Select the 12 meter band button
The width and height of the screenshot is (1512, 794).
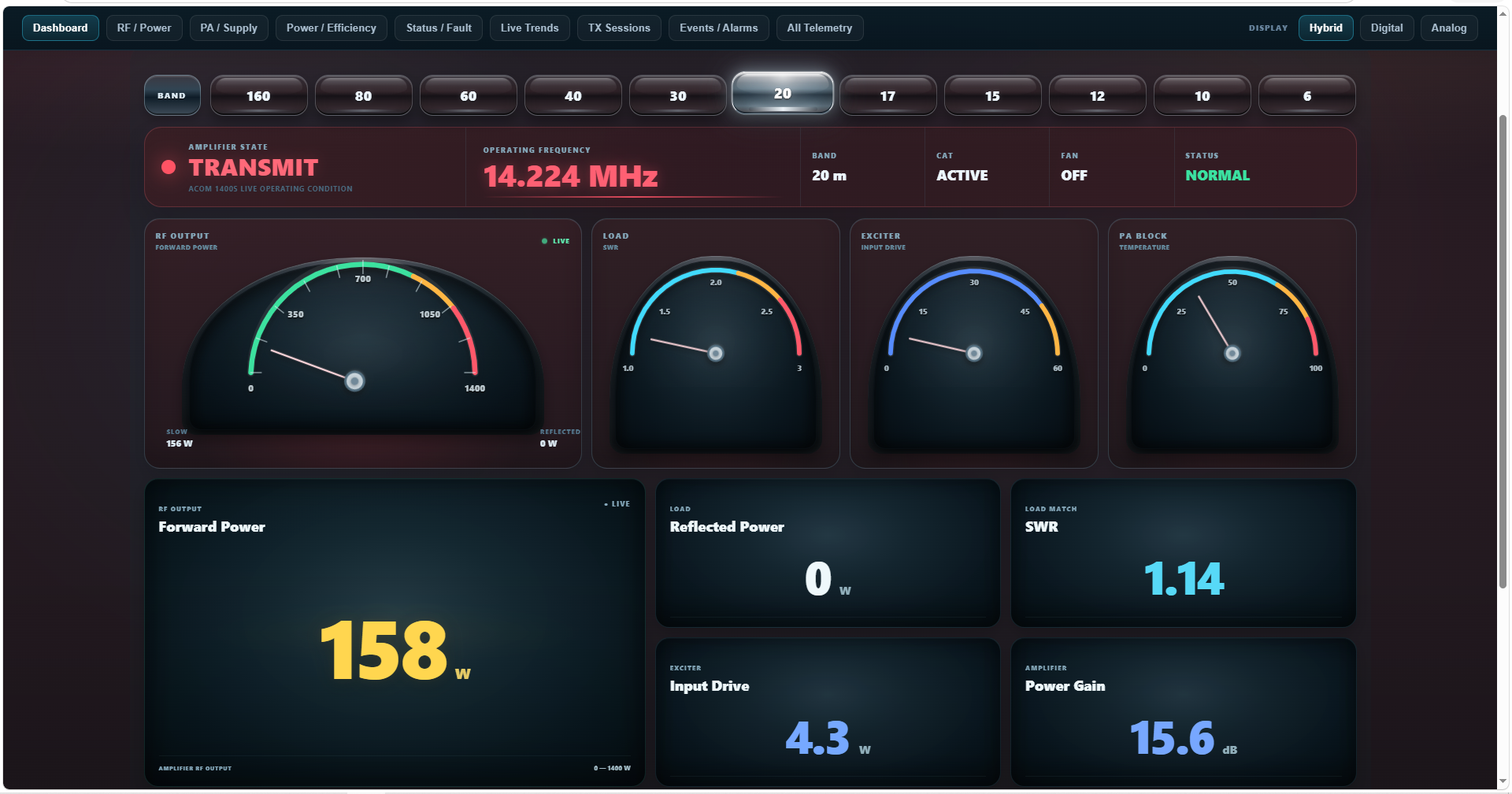(1097, 95)
